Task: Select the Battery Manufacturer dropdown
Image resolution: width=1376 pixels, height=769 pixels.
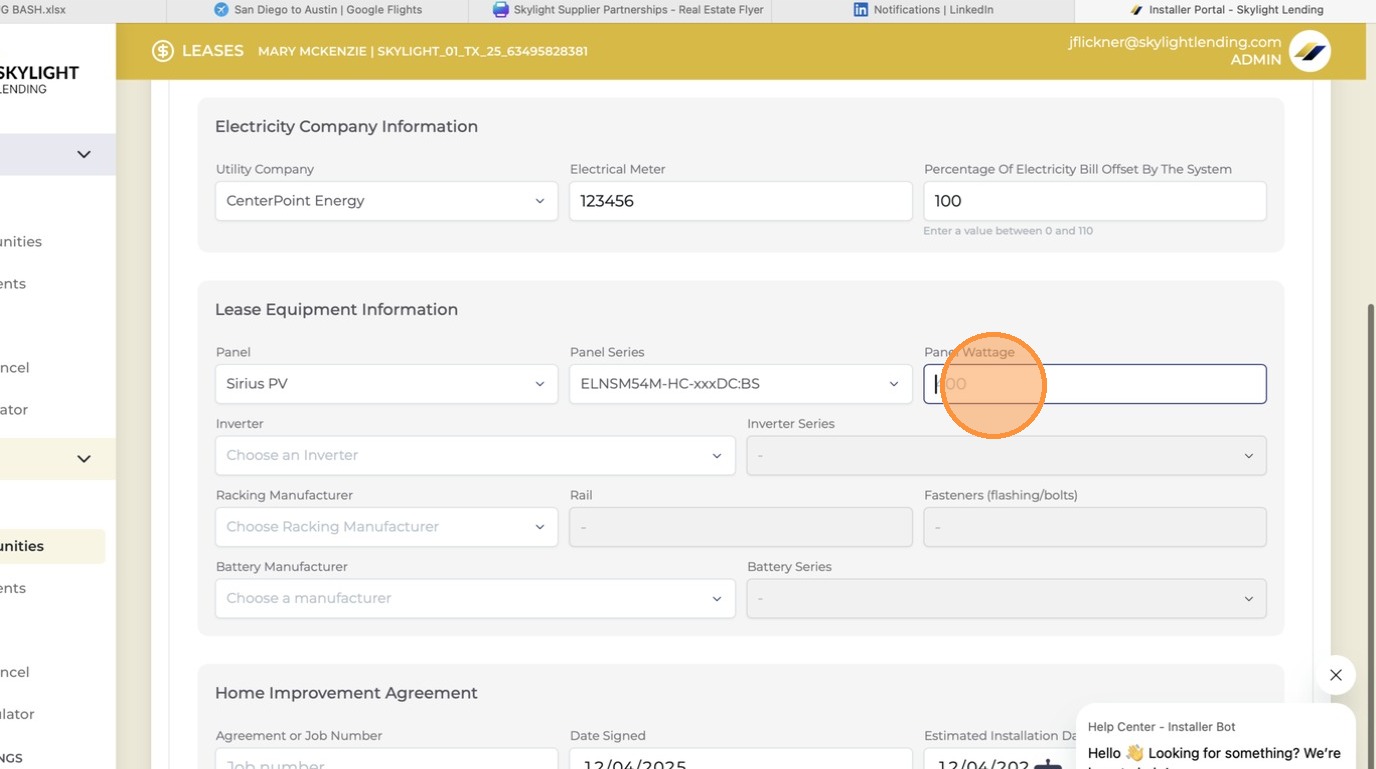Action: 475,599
